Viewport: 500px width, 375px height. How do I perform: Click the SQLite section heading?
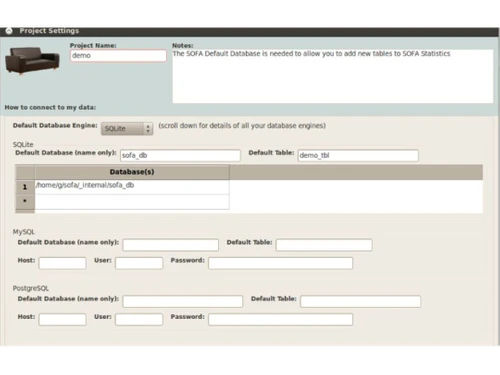coord(23,144)
